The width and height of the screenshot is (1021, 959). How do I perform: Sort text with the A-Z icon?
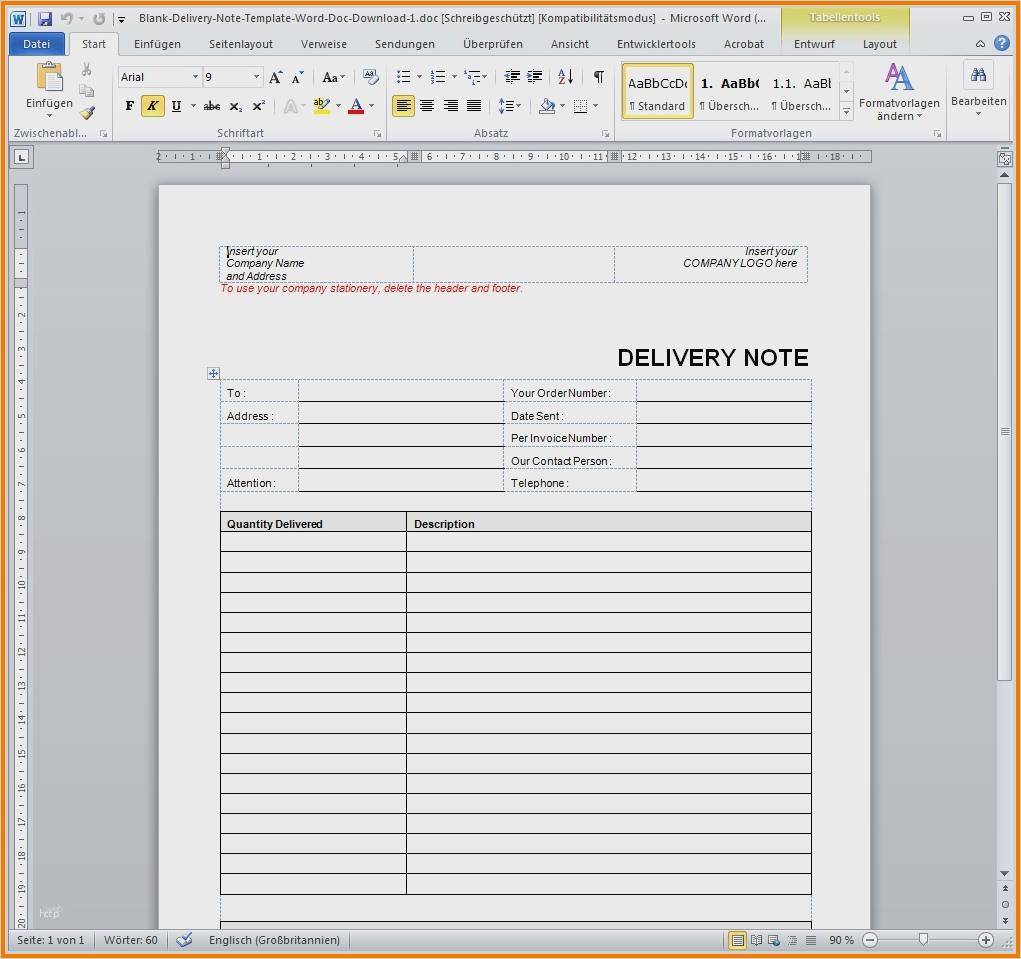coord(565,77)
